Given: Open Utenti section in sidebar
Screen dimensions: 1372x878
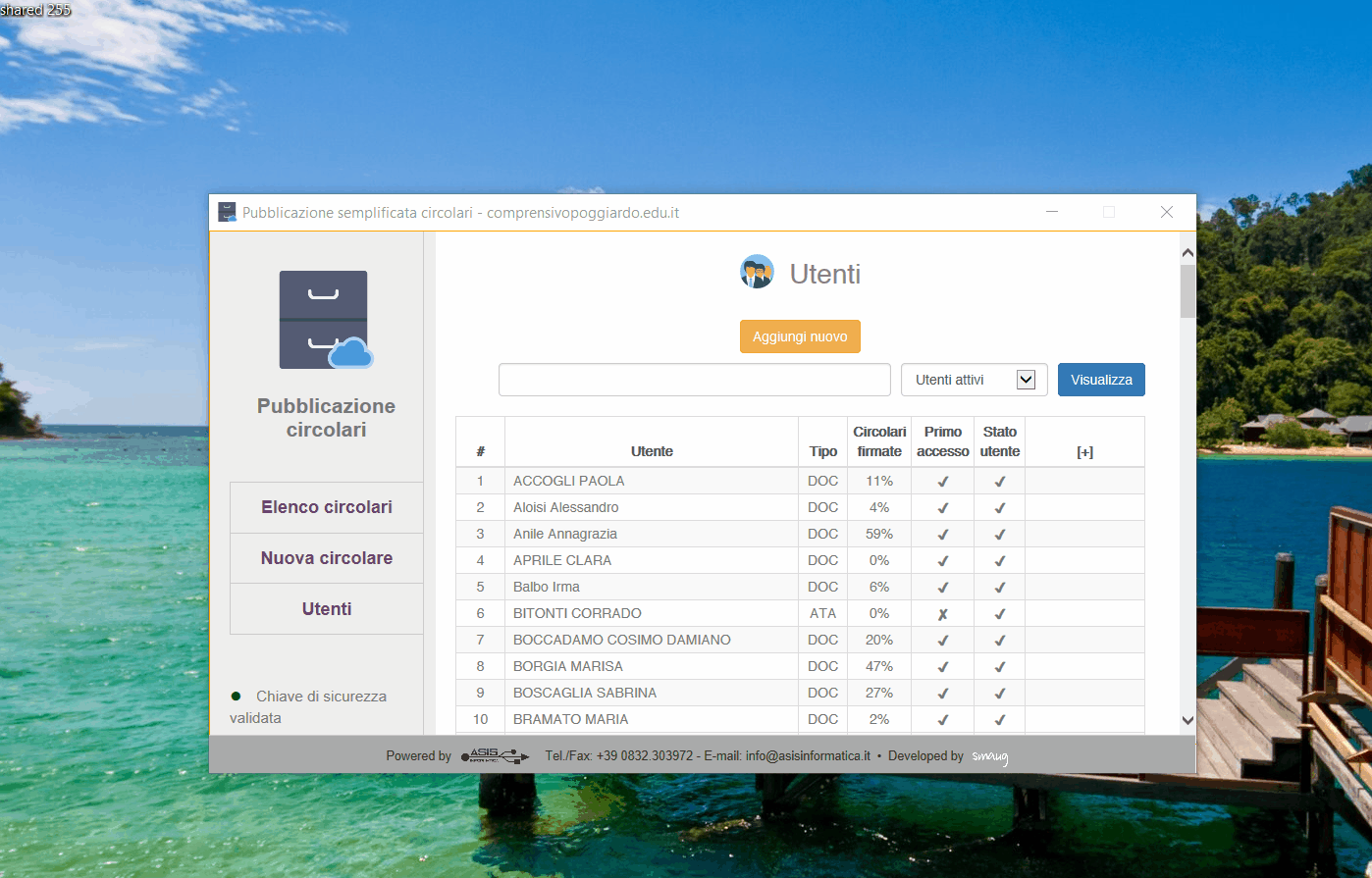Looking at the screenshot, I should [x=327, y=609].
